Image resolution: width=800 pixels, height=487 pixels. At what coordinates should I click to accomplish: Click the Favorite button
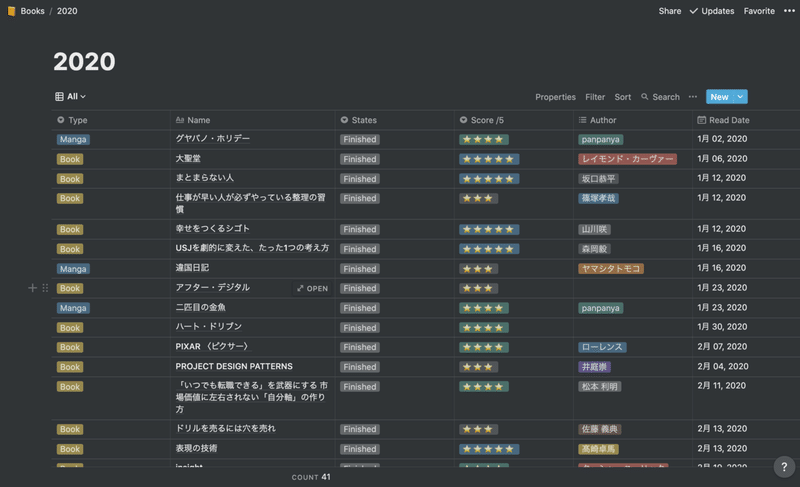(x=759, y=11)
